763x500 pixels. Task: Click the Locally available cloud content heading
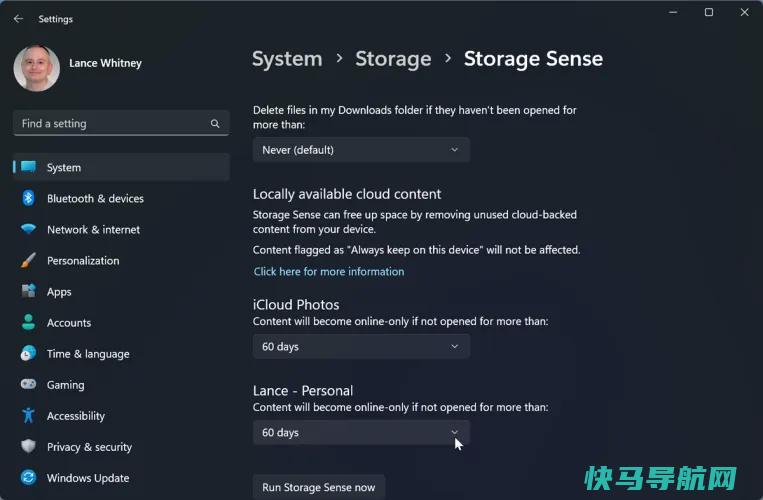(347, 194)
